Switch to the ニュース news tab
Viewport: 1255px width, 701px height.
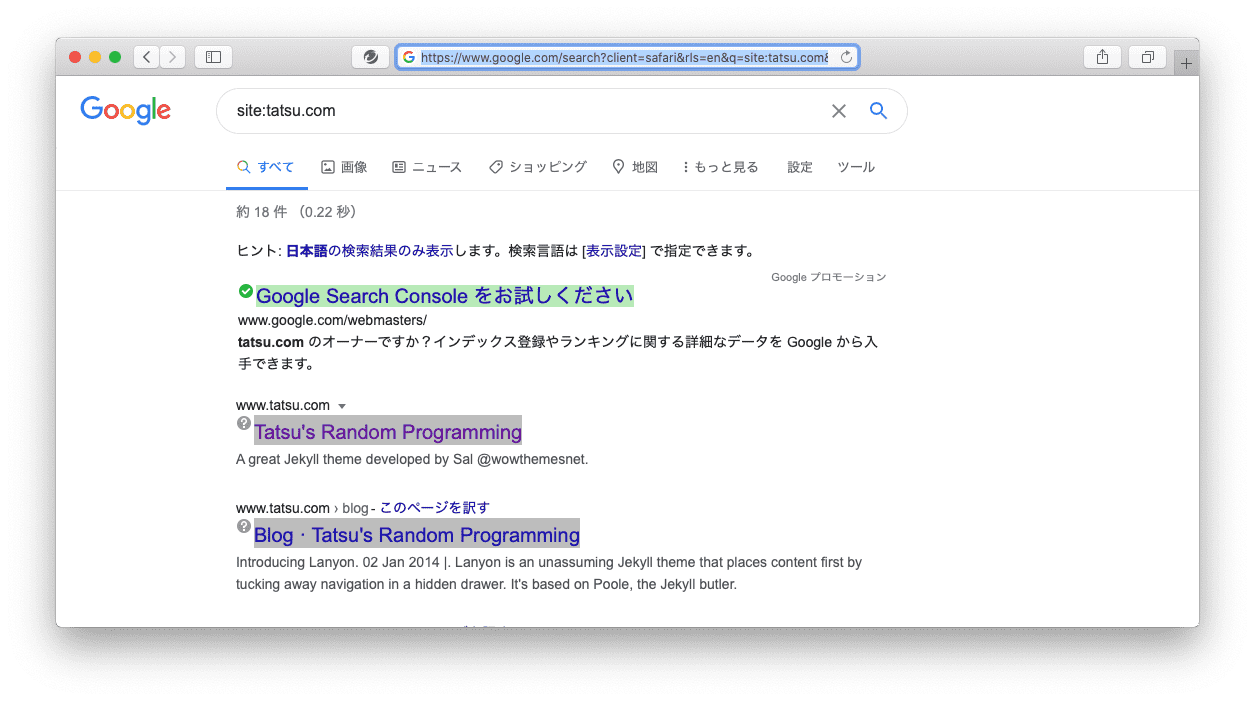427,167
